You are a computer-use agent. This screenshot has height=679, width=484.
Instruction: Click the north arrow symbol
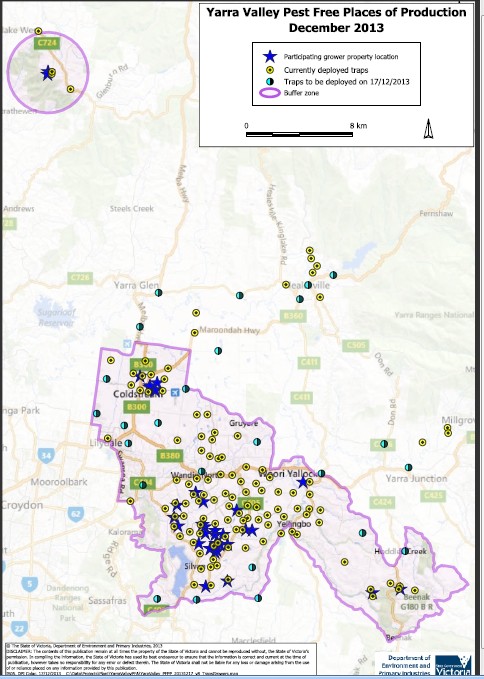pyautogui.click(x=428, y=129)
